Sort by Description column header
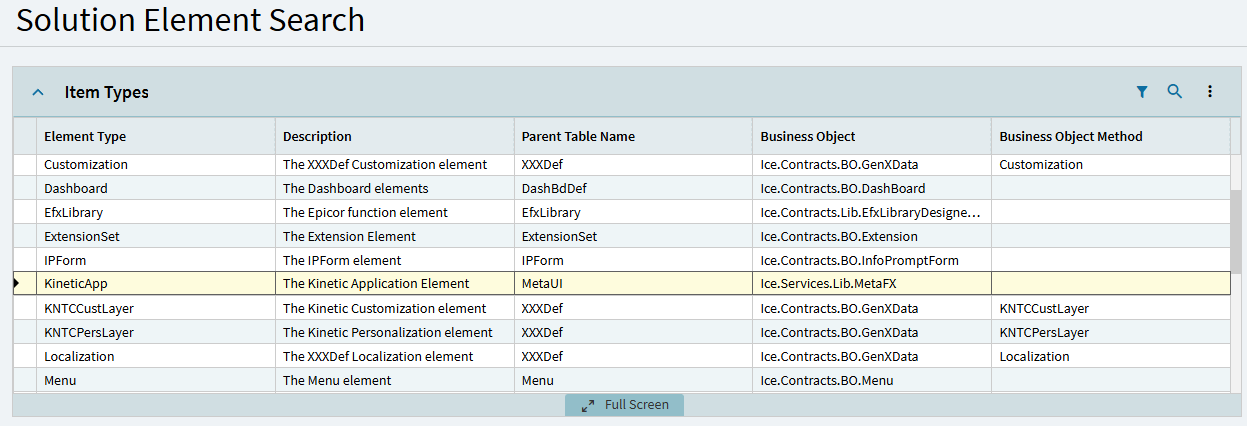Screen dimensions: 1247x426 (317, 137)
